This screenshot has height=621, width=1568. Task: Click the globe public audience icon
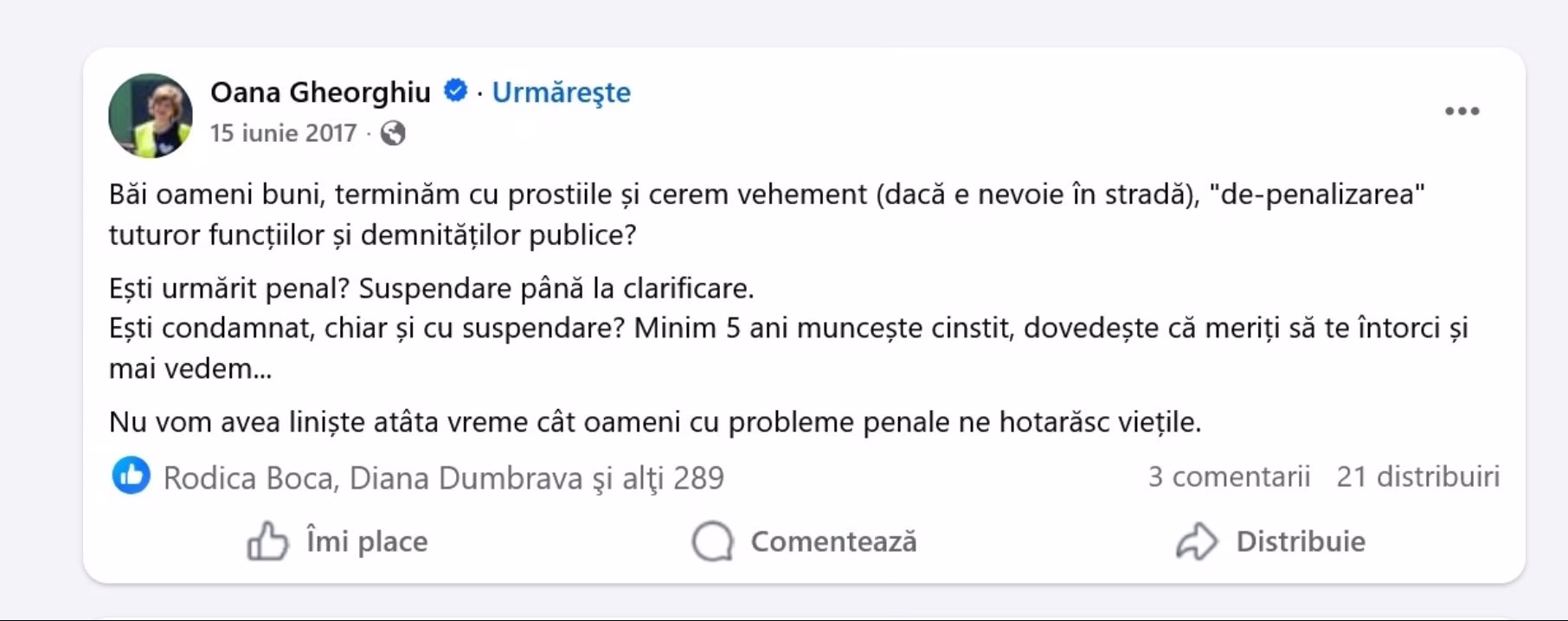click(393, 133)
